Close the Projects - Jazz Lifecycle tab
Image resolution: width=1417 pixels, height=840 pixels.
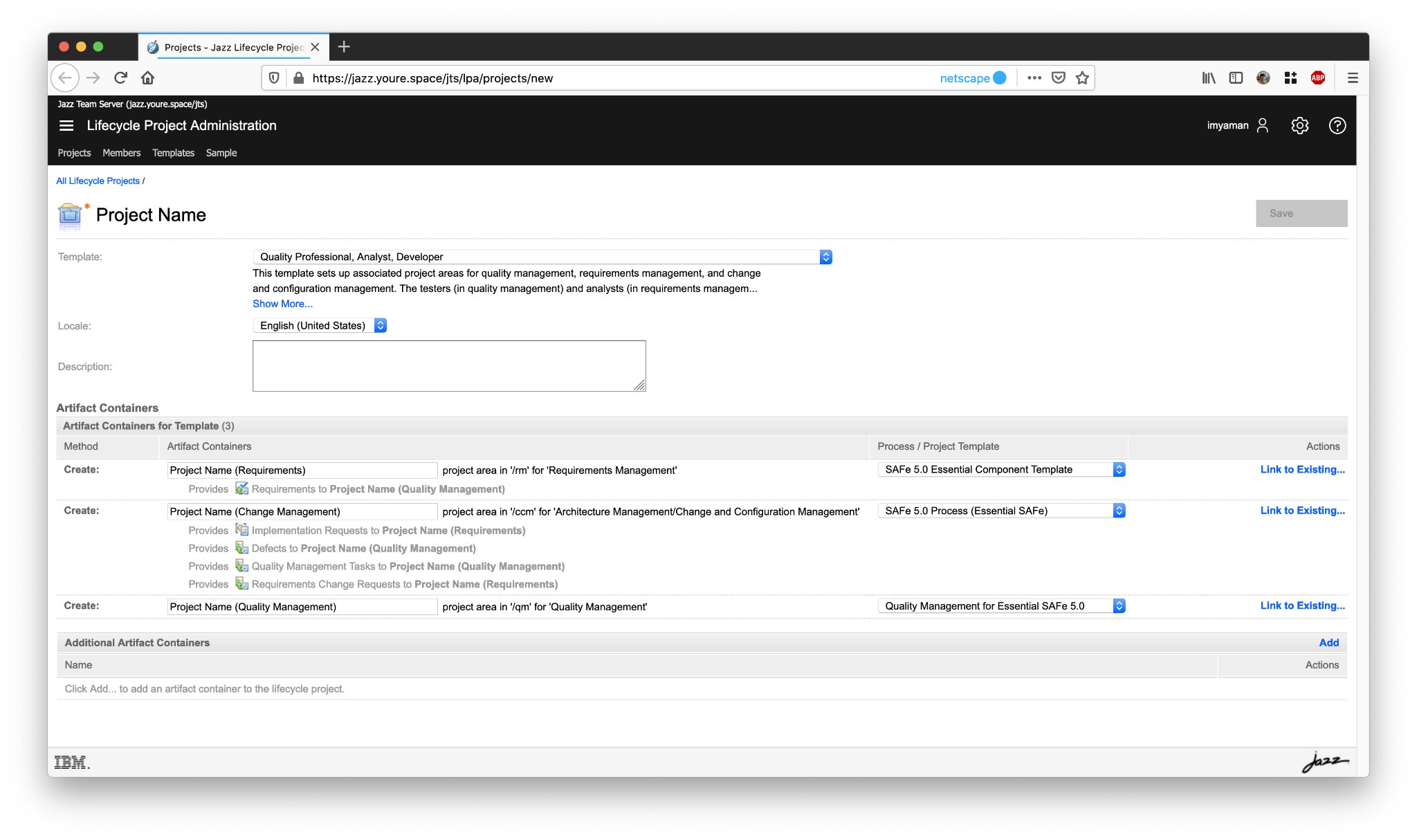(315, 47)
